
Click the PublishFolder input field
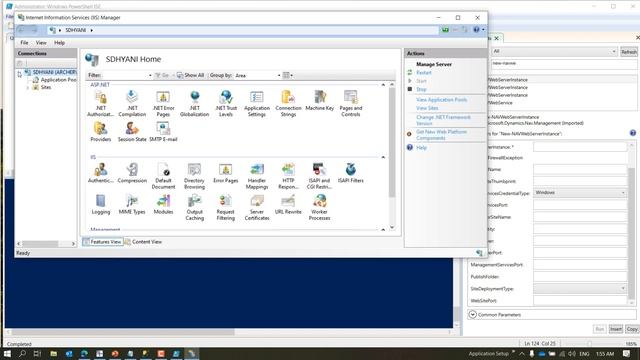[x=580, y=277]
